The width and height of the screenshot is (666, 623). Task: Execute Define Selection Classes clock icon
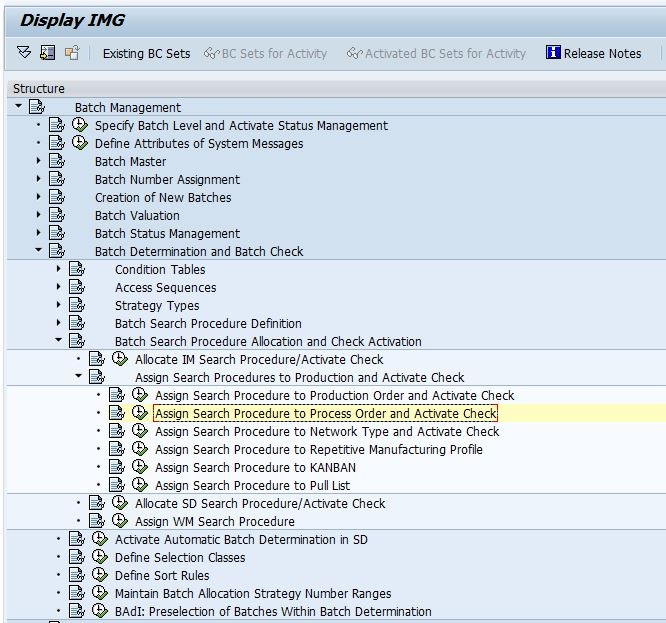[x=100, y=556]
